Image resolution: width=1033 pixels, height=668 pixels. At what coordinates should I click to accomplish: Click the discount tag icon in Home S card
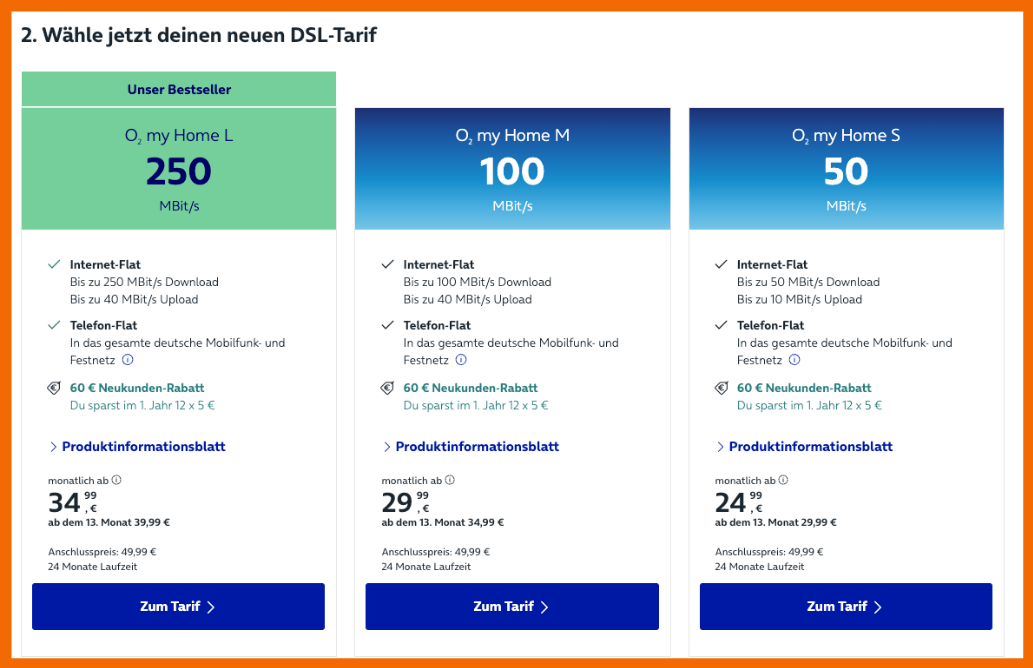click(x=721, y=388)
